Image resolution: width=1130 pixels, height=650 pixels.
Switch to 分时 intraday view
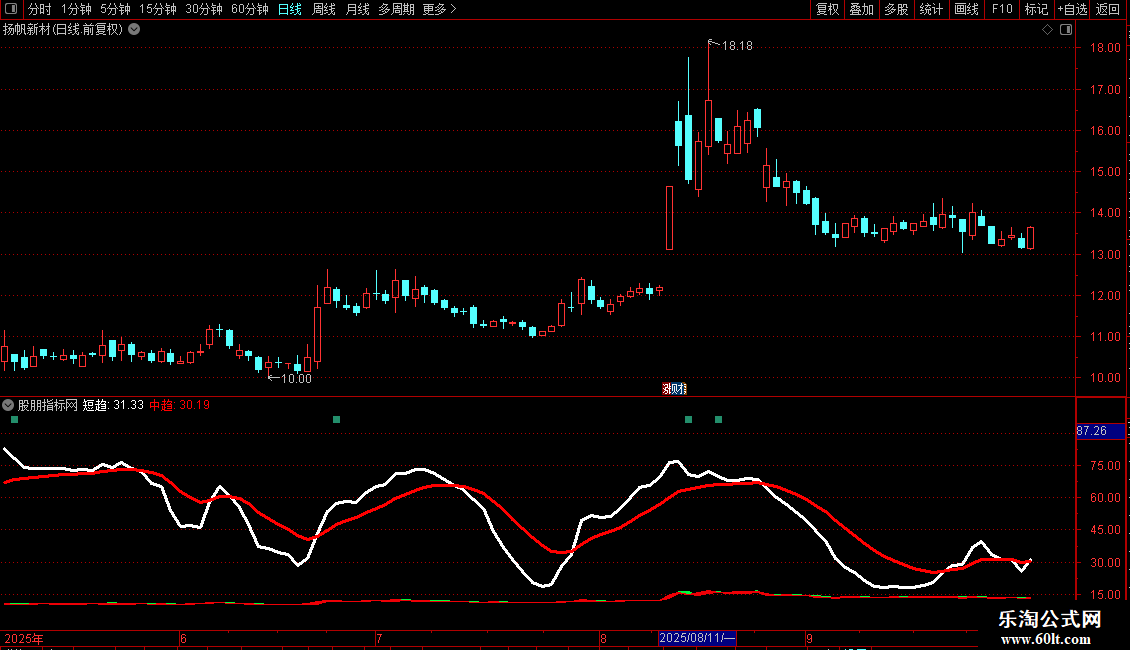tap(40, 9)
